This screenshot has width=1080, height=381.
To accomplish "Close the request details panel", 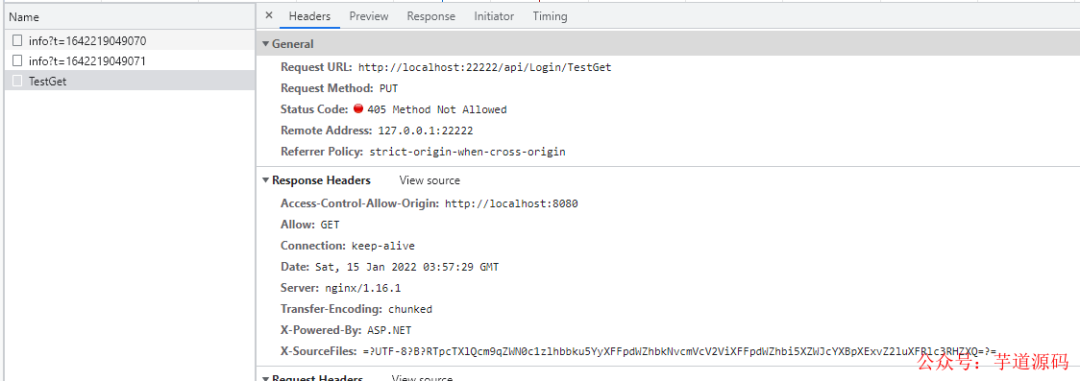I will 269,16.
